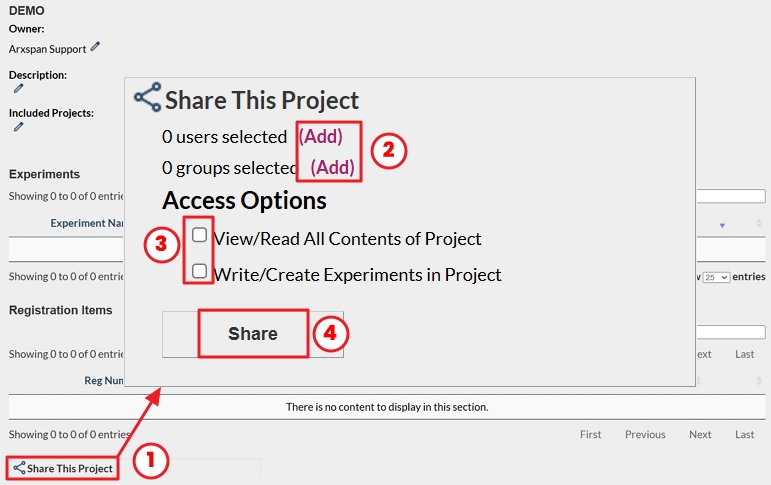The image size is (771, 485).
Task: Click the Share This Project button at the bottom
Action: (63, 468)
